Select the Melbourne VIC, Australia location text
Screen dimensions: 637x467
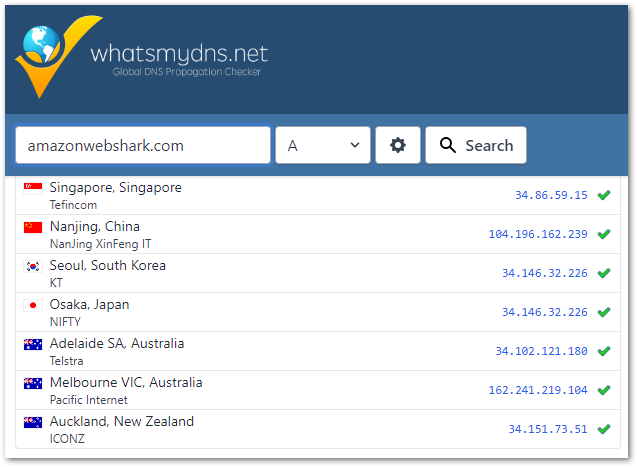coord(126,383)
